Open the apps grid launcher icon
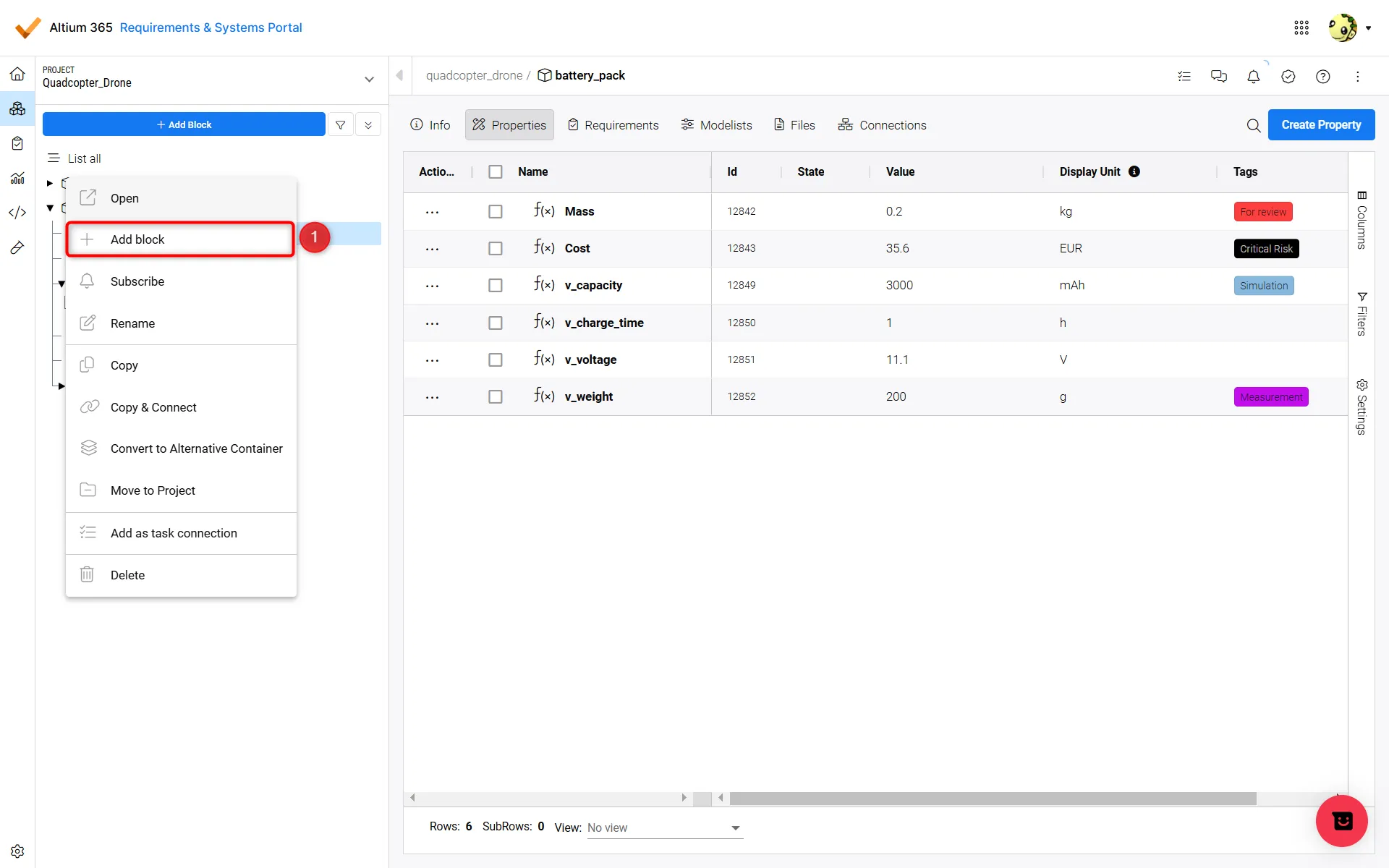The width and height of the screenshot is (1389, 868). click(1301, 27)
